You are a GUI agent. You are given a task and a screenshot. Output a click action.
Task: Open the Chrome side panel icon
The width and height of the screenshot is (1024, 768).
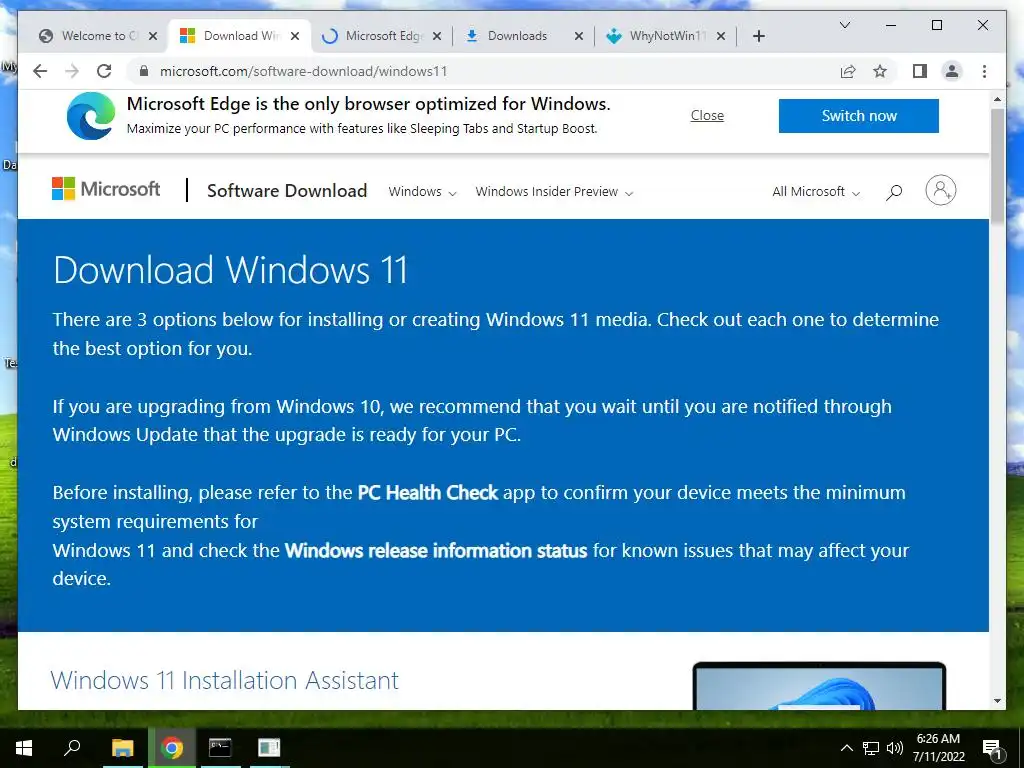tap(920, 71)
